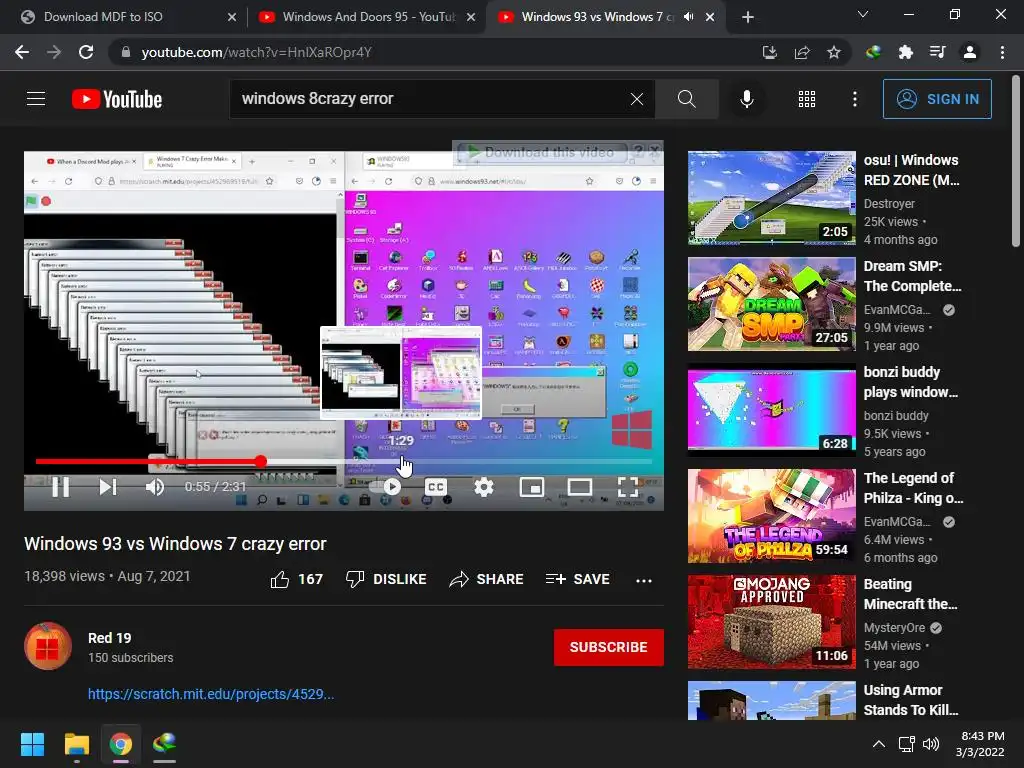Click the DISLIKE button
This screenshot has height=768, width=1024.
tap(386, 579)
